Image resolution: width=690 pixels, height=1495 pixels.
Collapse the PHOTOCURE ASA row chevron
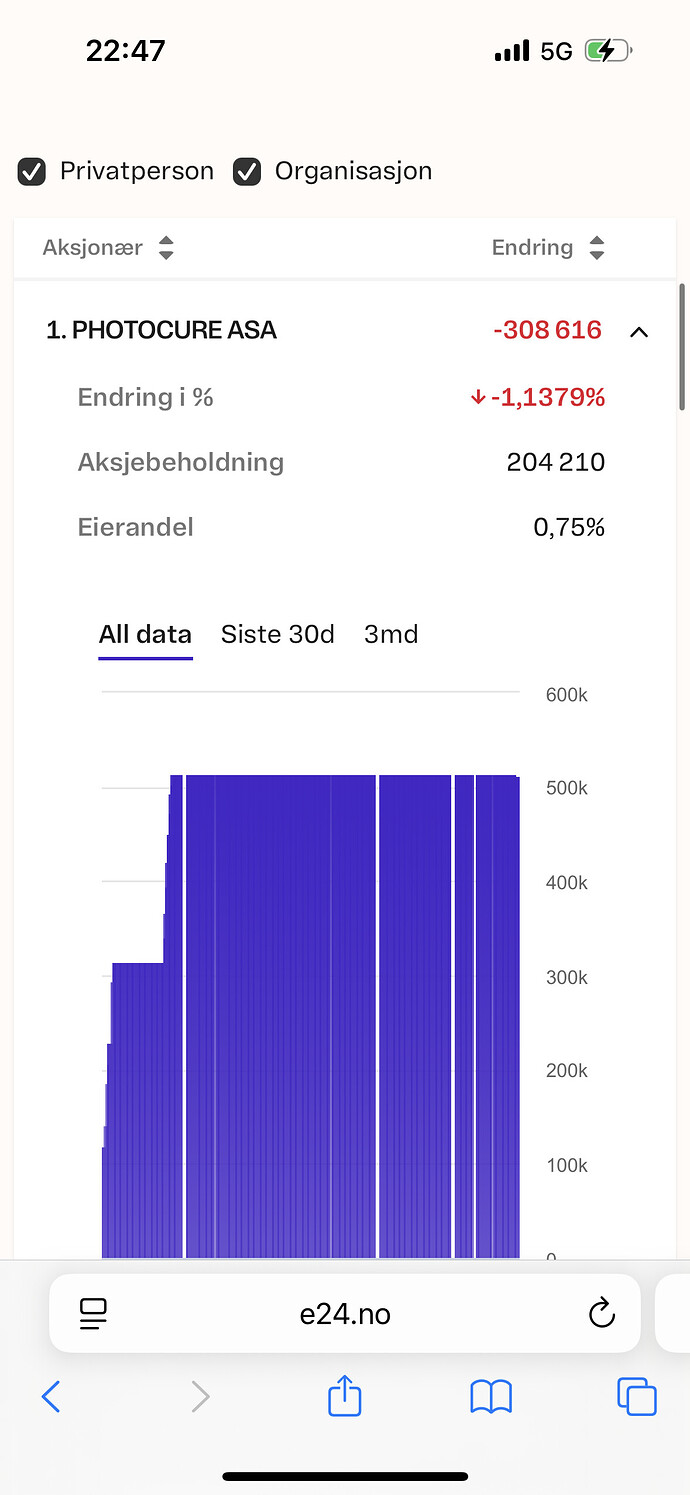click(x=639, y=331)
